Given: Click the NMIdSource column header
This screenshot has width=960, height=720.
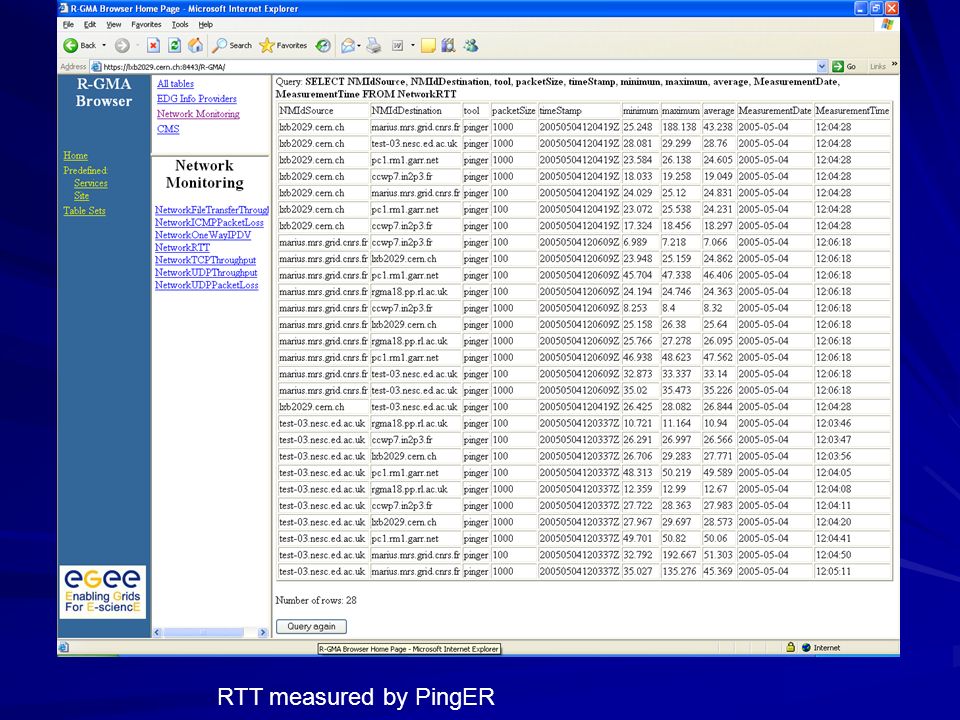Looking at the screenshot, I should tap(323, 111).
